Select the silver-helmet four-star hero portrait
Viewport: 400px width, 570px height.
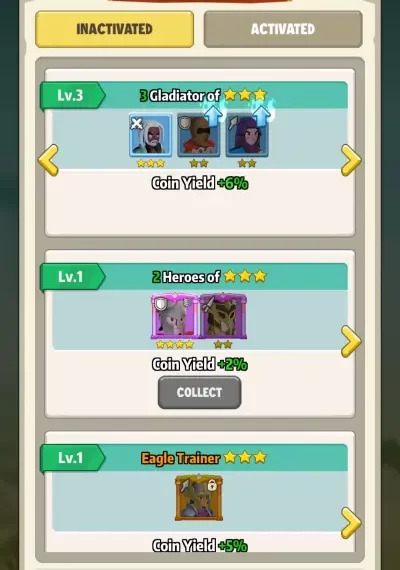(x=175, y=316)
